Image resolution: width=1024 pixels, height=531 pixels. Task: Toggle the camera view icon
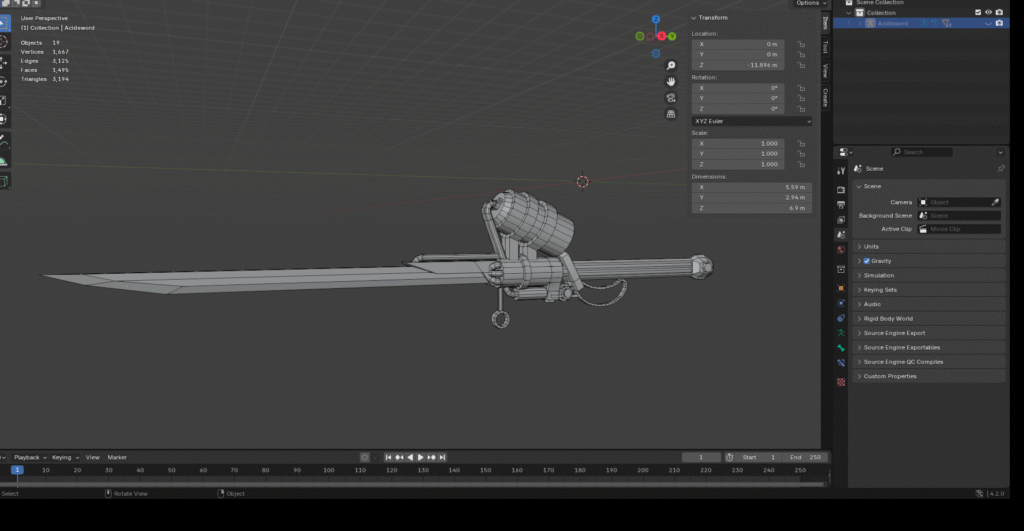(671, 98)
